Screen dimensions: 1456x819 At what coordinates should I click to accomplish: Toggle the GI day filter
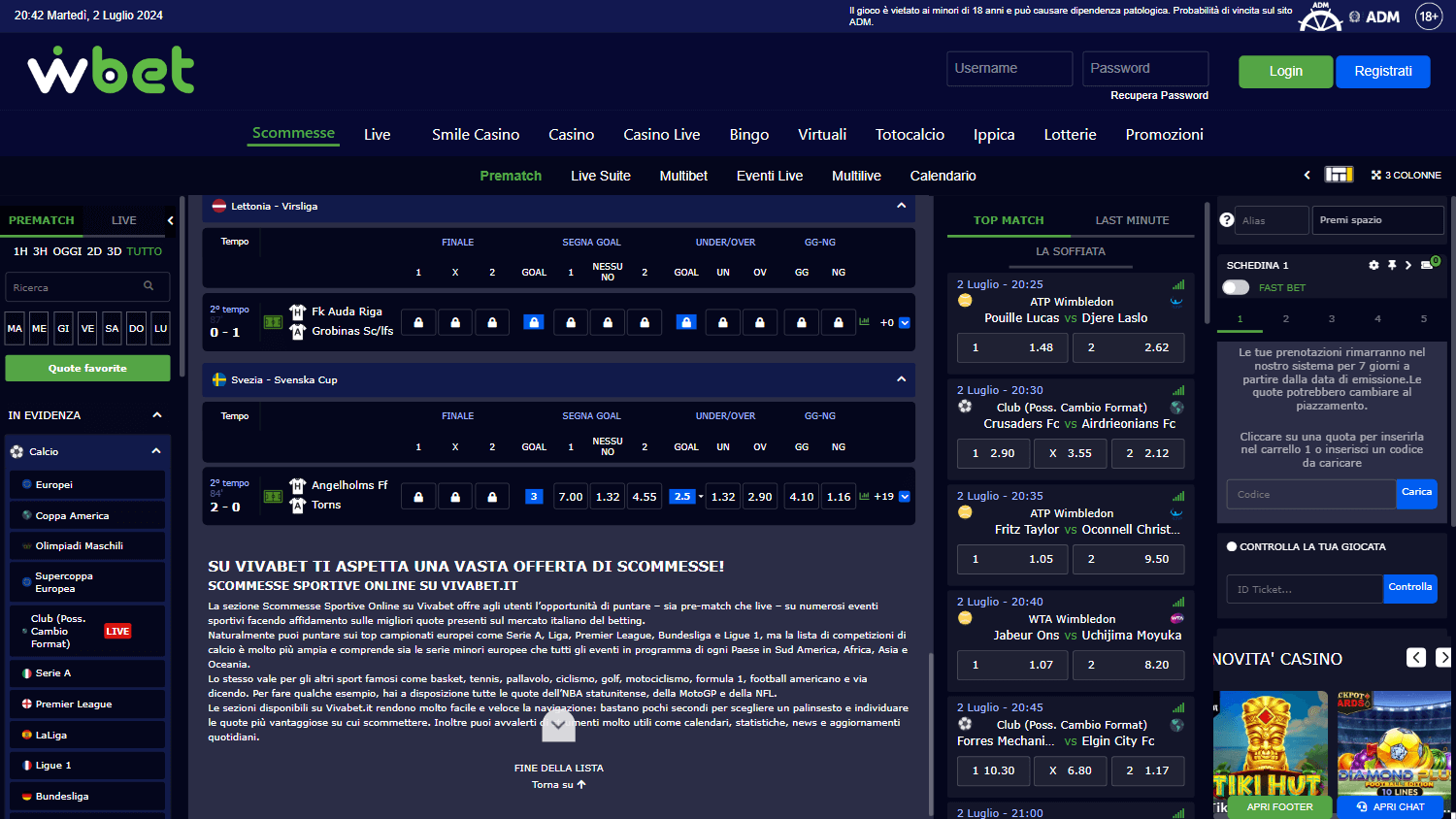(63, 328)
